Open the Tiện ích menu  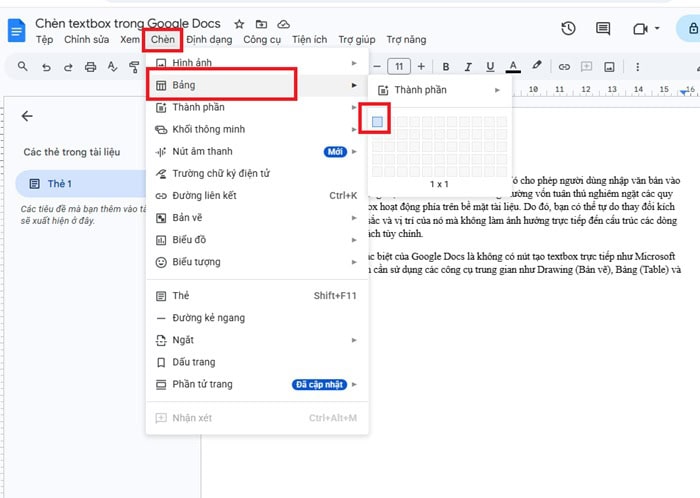click(309, 40)
